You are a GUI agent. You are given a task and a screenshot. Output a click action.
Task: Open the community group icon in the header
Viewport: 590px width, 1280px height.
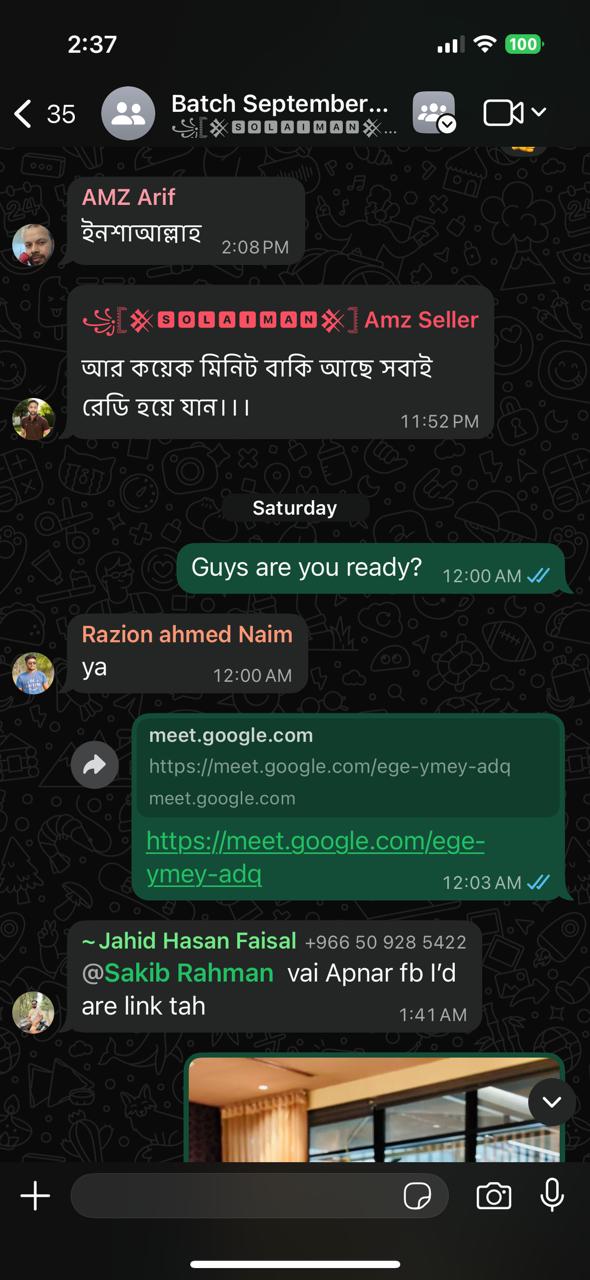coord(434,113)
